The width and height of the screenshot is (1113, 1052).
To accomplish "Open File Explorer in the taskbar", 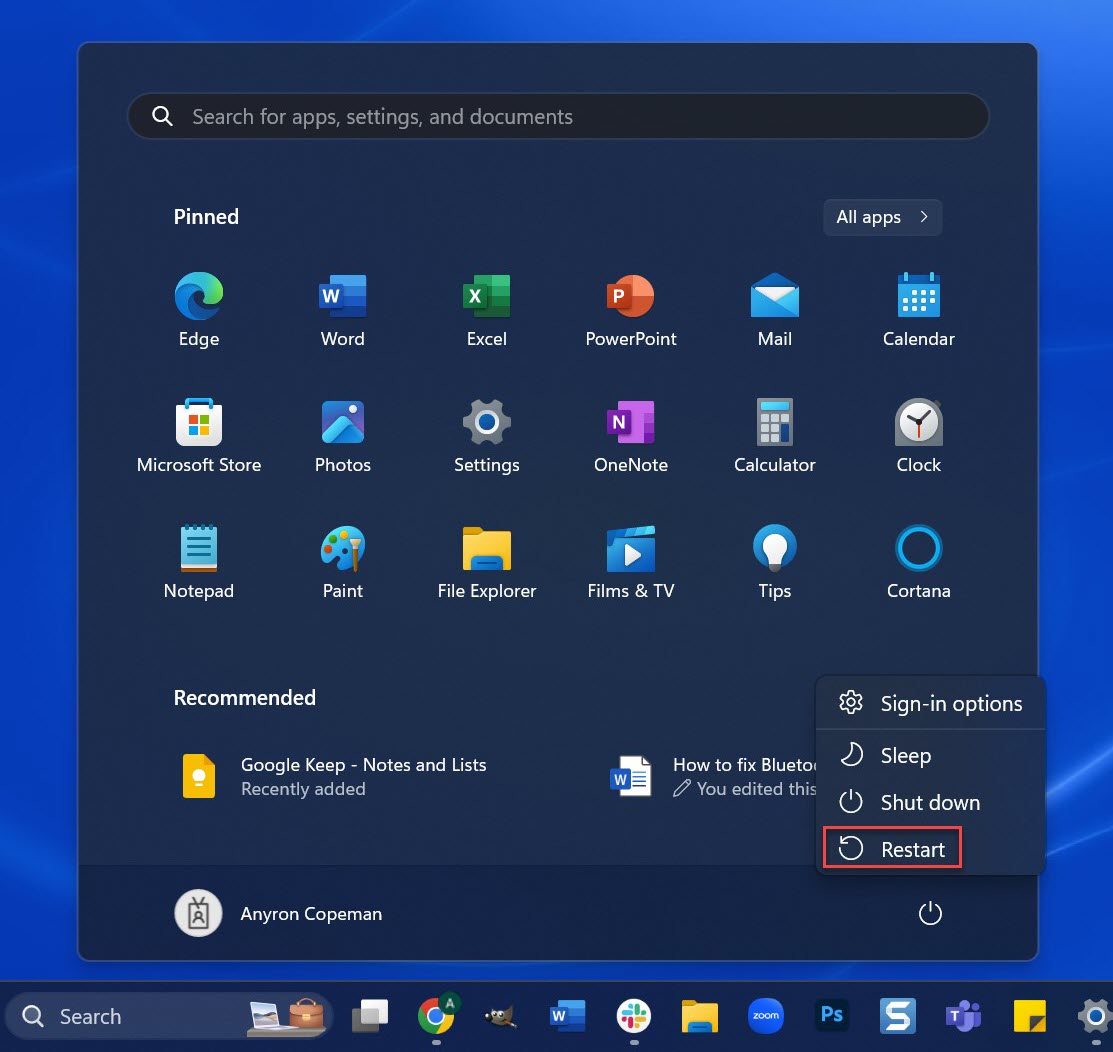I will click(x=700, y=1016).
